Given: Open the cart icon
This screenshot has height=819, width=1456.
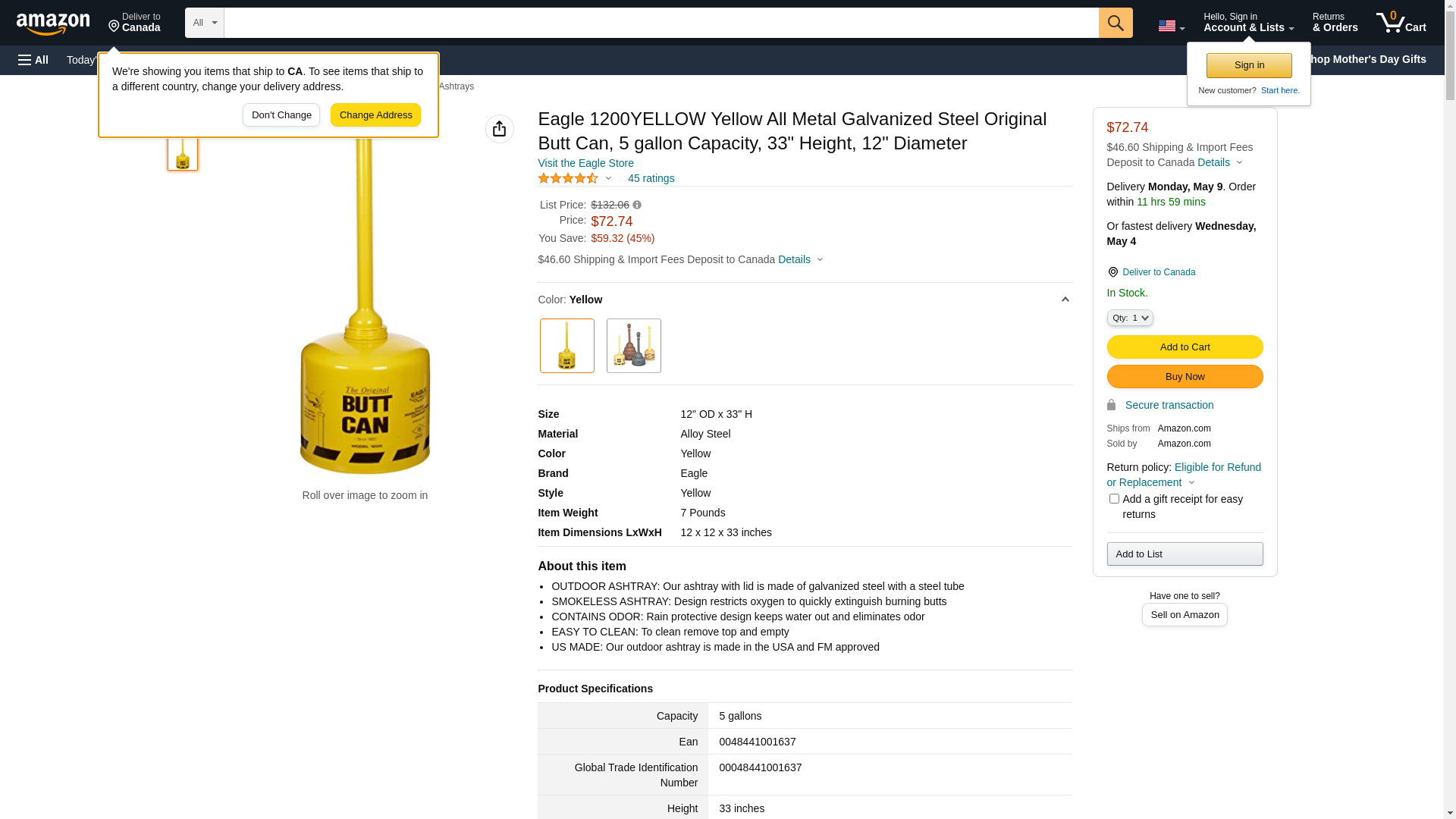Looking at the screenshot, I should tap(1401, 23).
